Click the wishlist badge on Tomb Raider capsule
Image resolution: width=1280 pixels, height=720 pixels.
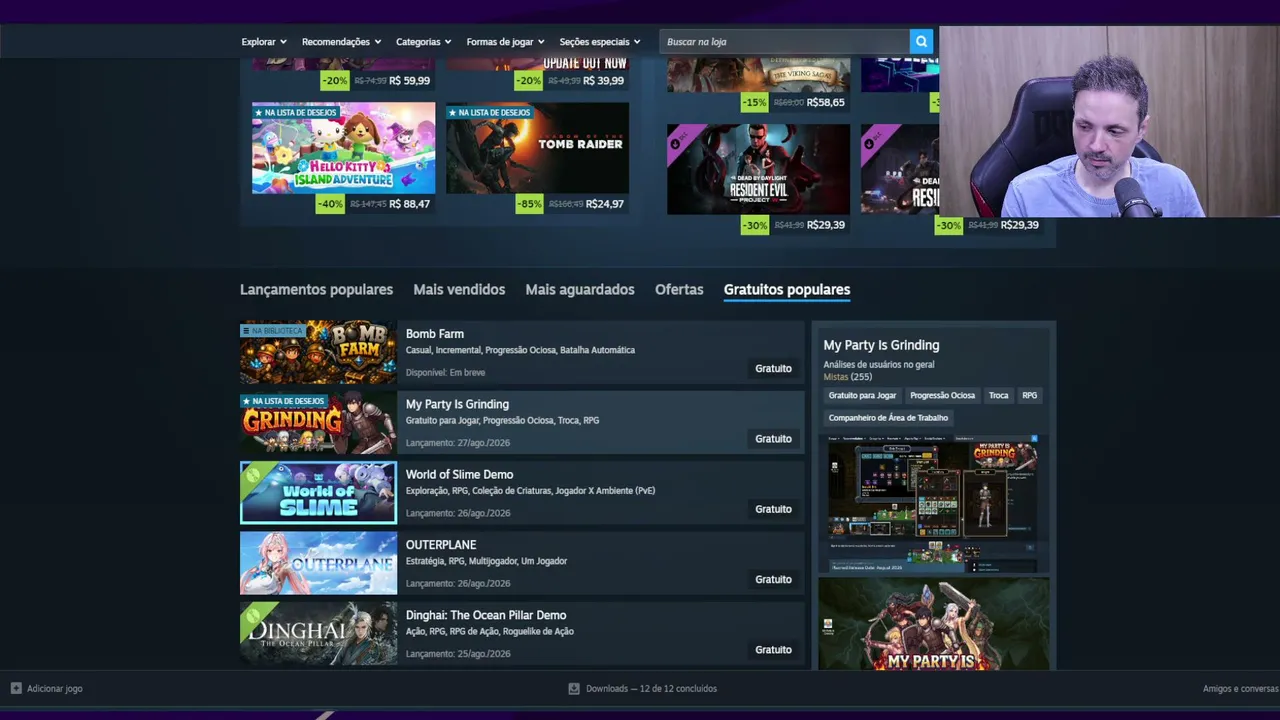pos(488,112)
